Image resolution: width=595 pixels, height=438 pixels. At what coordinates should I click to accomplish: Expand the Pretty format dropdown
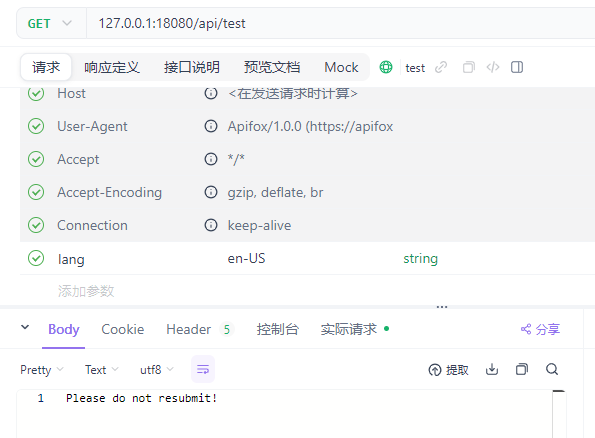coord(42,369)
